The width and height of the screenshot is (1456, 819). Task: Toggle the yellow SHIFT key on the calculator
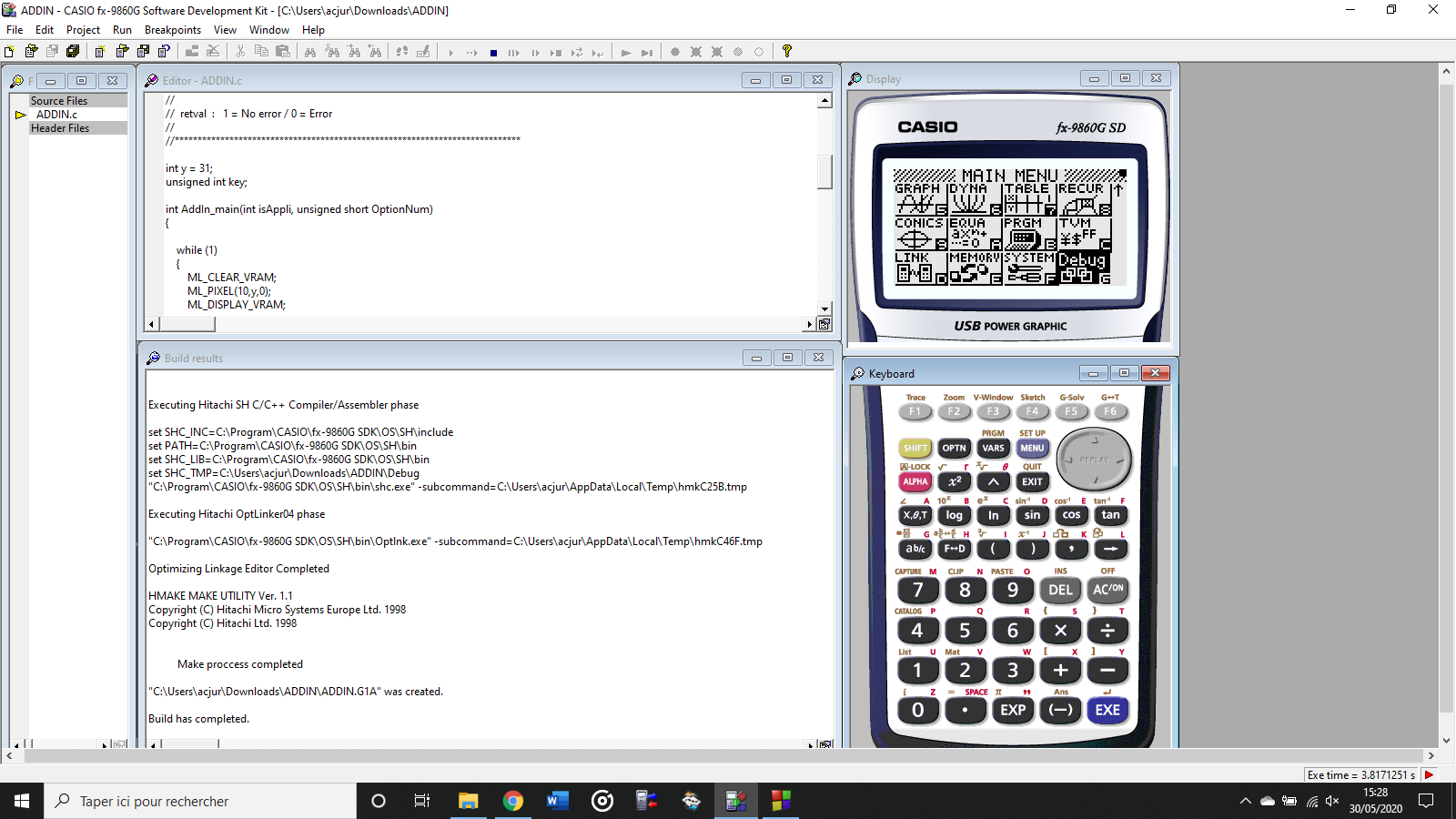click(915, 448)
